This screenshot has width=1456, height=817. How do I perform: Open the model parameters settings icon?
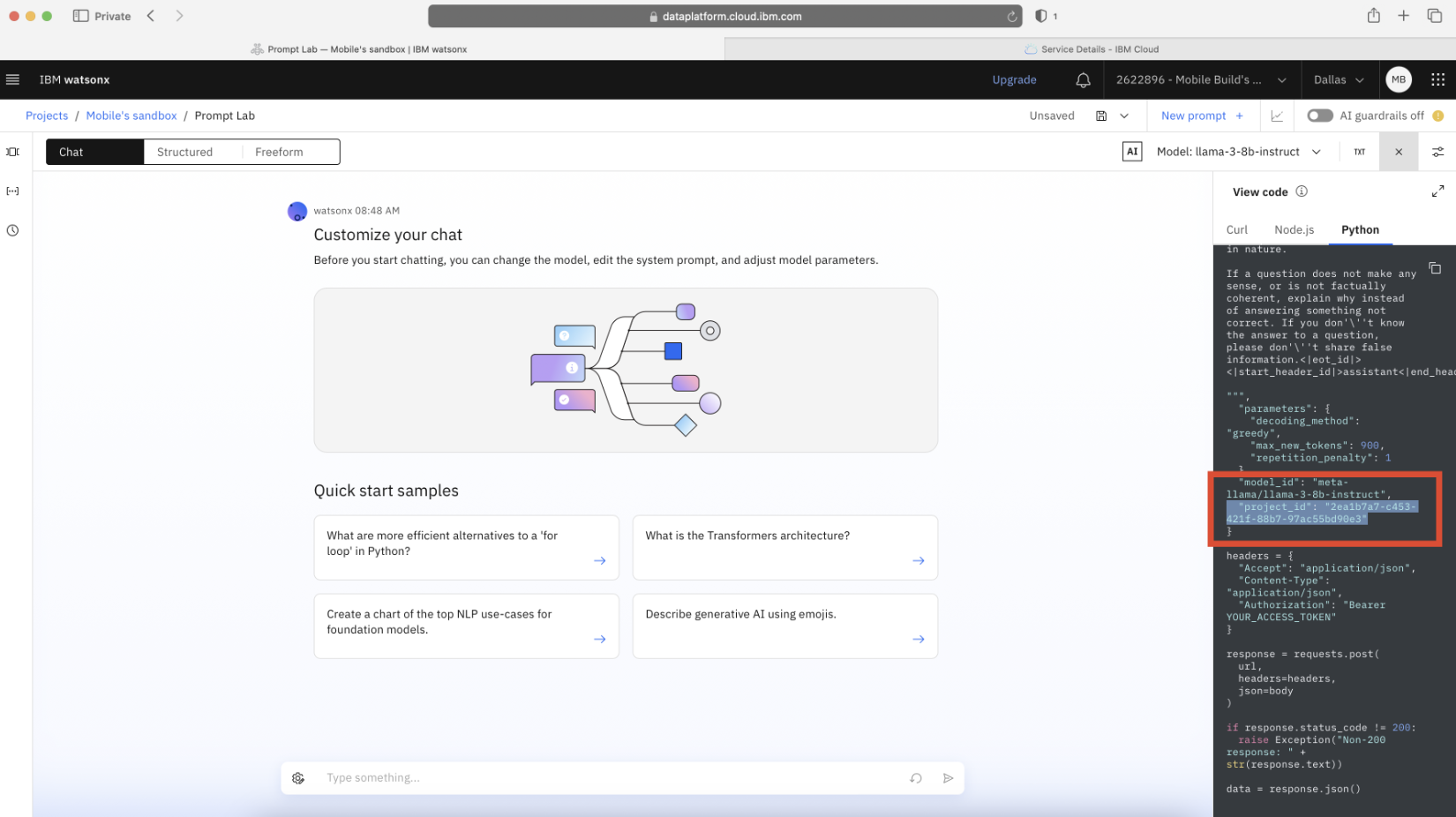tap(1437, 152)
